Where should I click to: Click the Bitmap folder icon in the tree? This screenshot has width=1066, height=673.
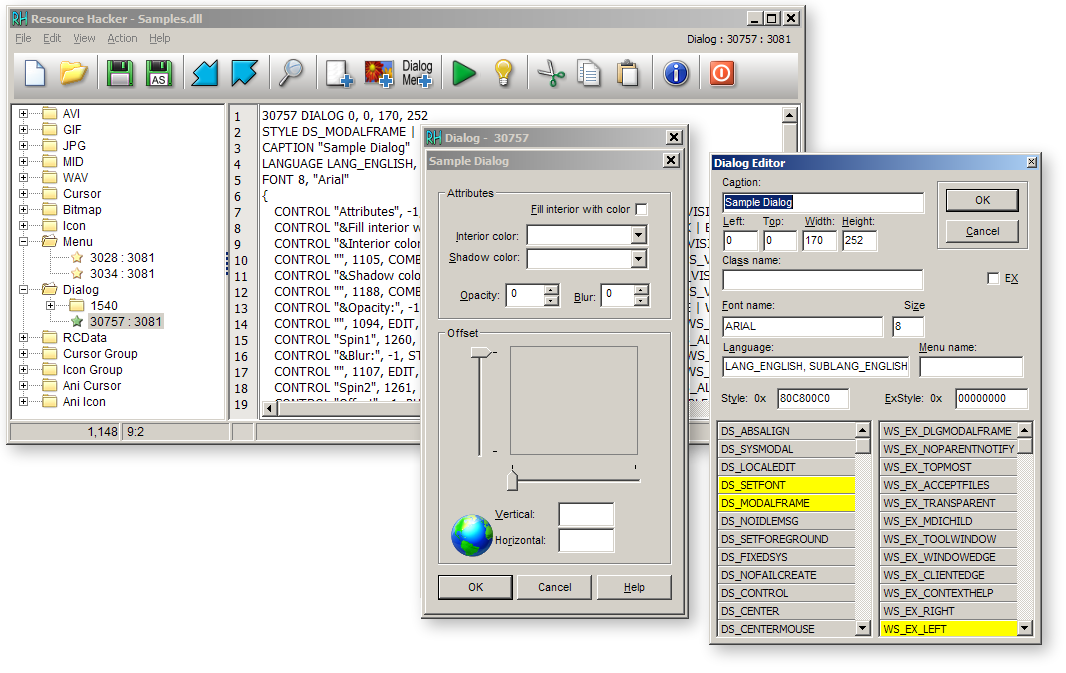[x=50, y=209]
